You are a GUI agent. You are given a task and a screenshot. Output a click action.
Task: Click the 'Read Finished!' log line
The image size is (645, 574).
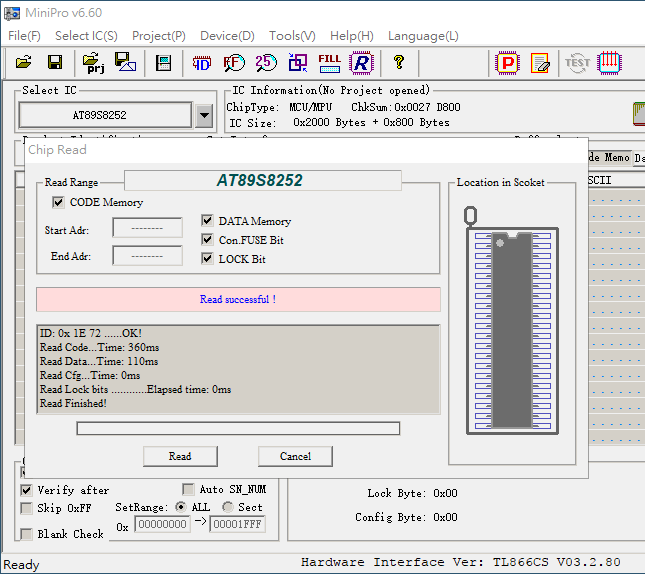[x=73, y=403]
